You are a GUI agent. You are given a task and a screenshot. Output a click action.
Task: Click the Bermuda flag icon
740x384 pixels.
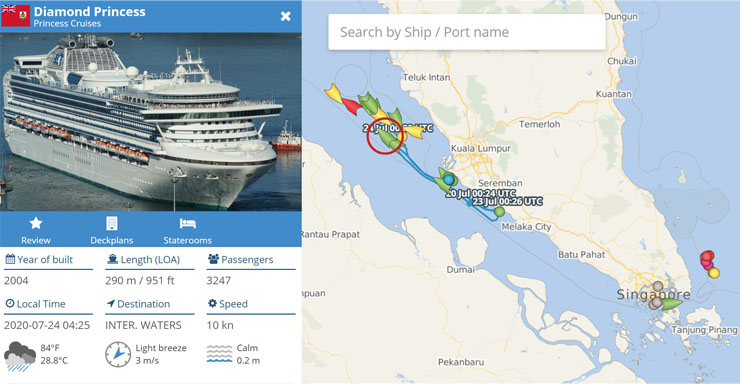tap(16, 16)
